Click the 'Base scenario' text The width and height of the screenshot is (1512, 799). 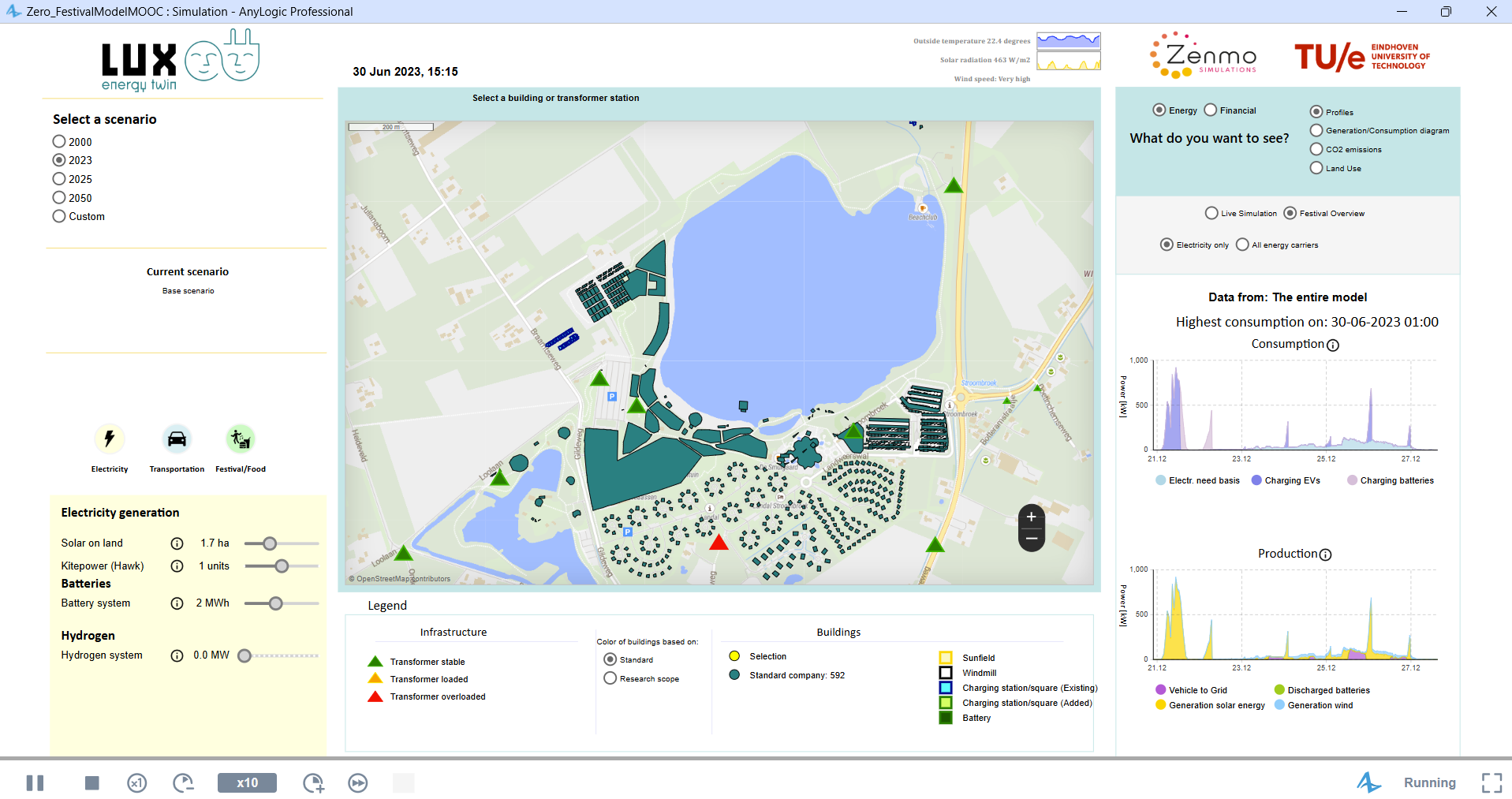[188, 291]
